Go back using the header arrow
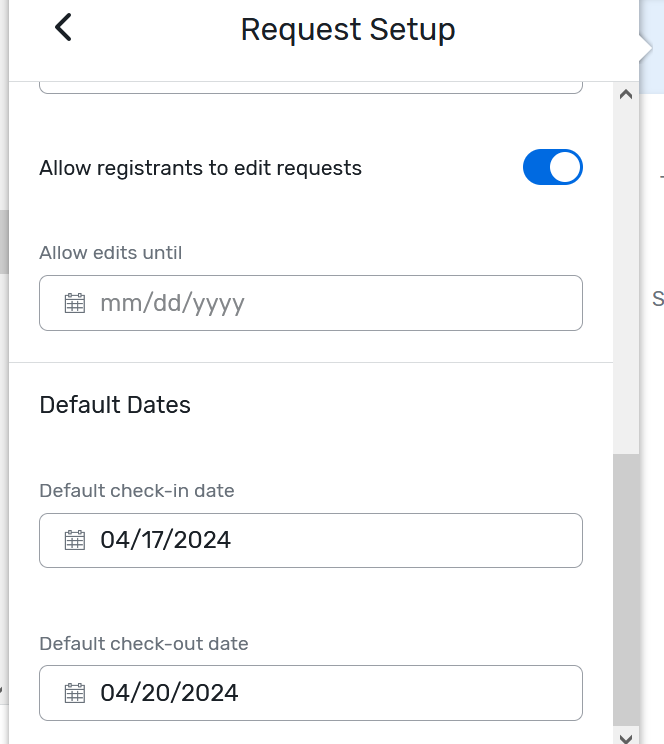Image resolution: width=664 pixels, height=744 pixels. coord(63,28)
